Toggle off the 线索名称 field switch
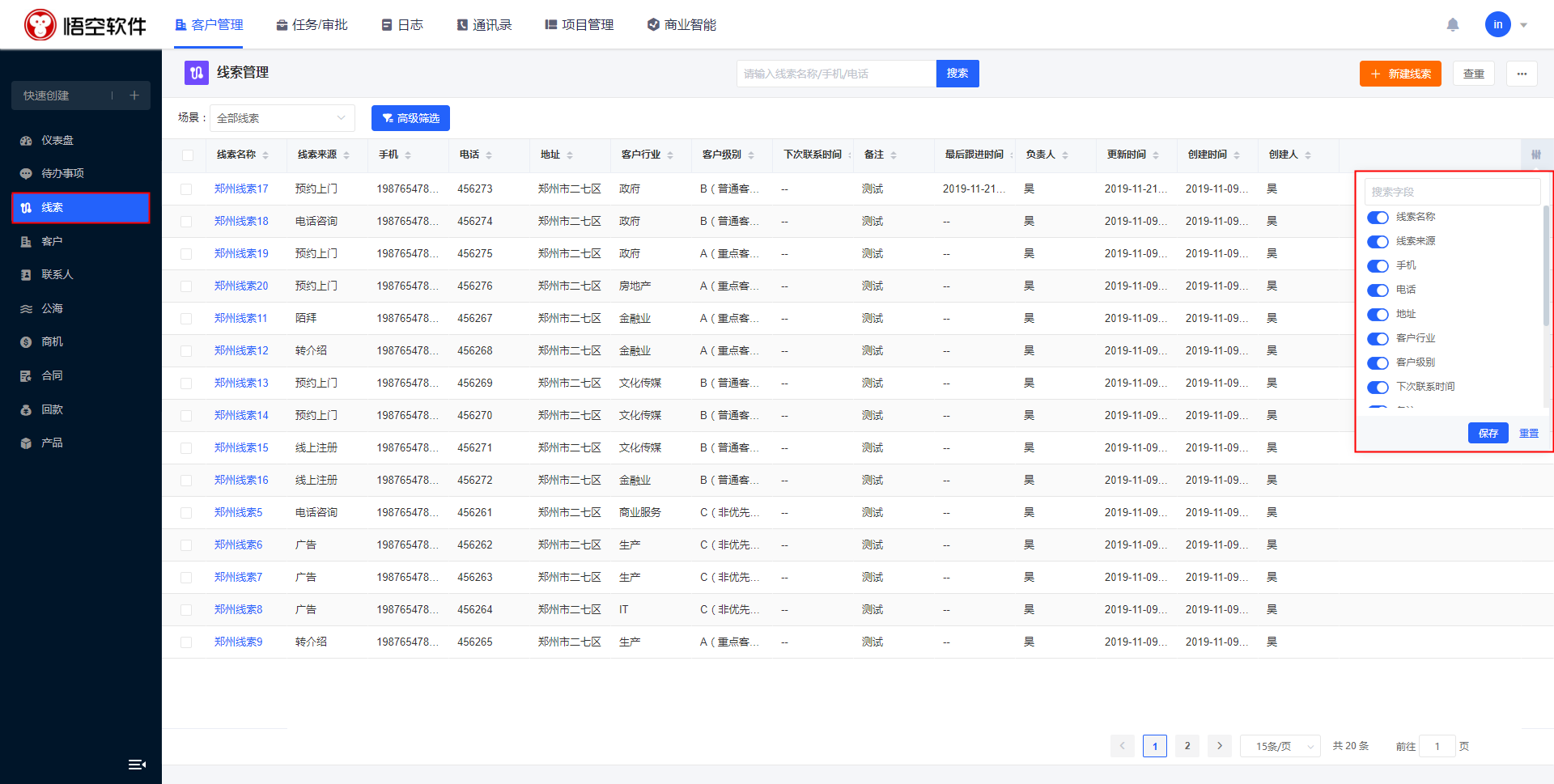This screenshot has height=784, width=1554. point(1378,218)
